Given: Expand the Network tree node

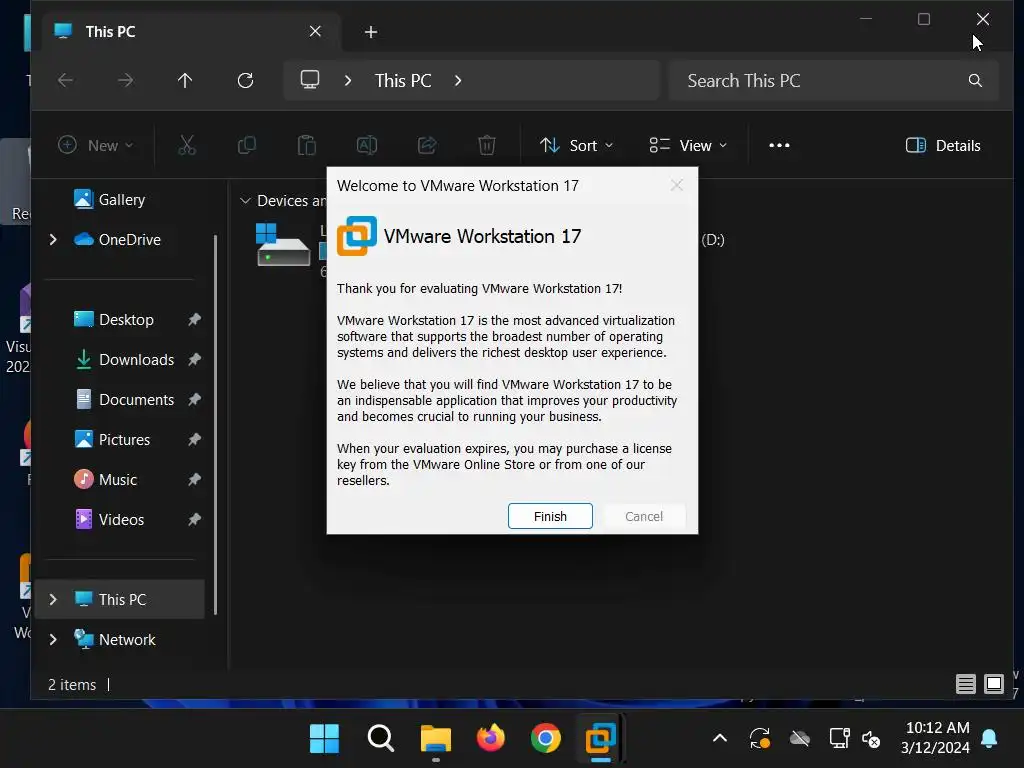Looking at the screenshot, I should pos(54,639).
